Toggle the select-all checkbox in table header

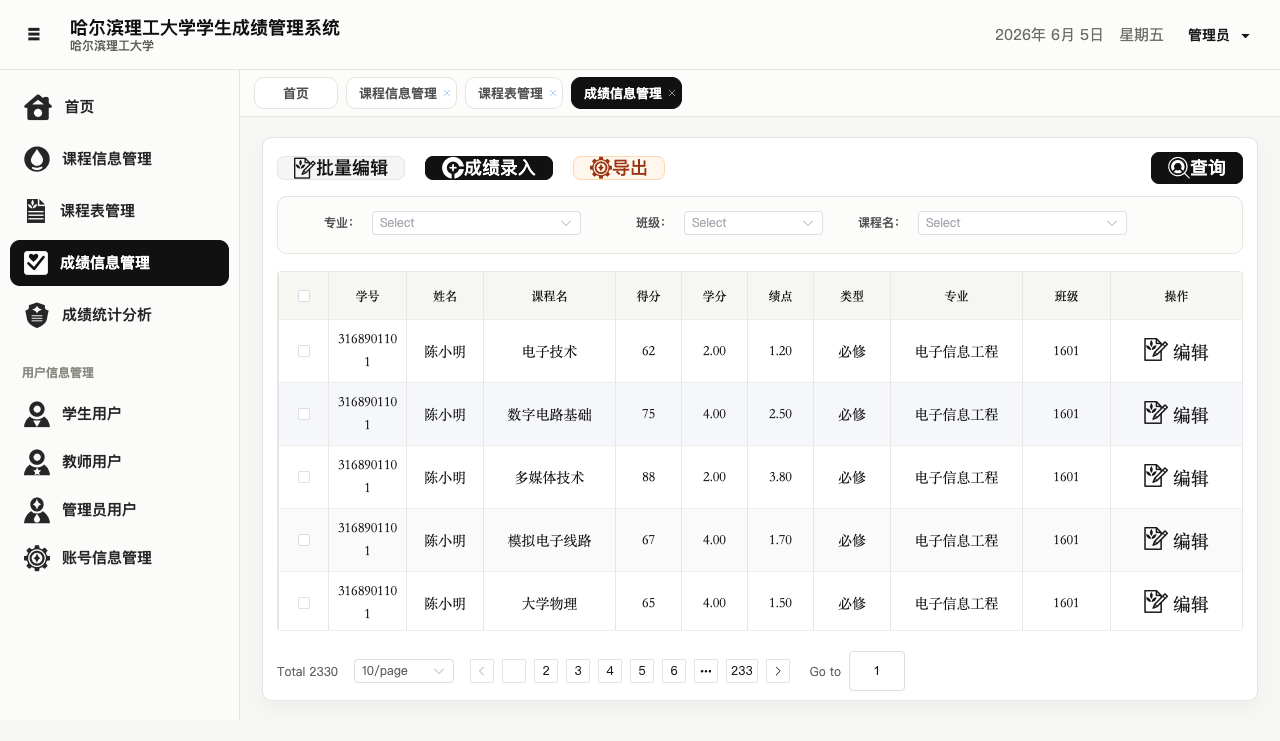tap(304, 296)
